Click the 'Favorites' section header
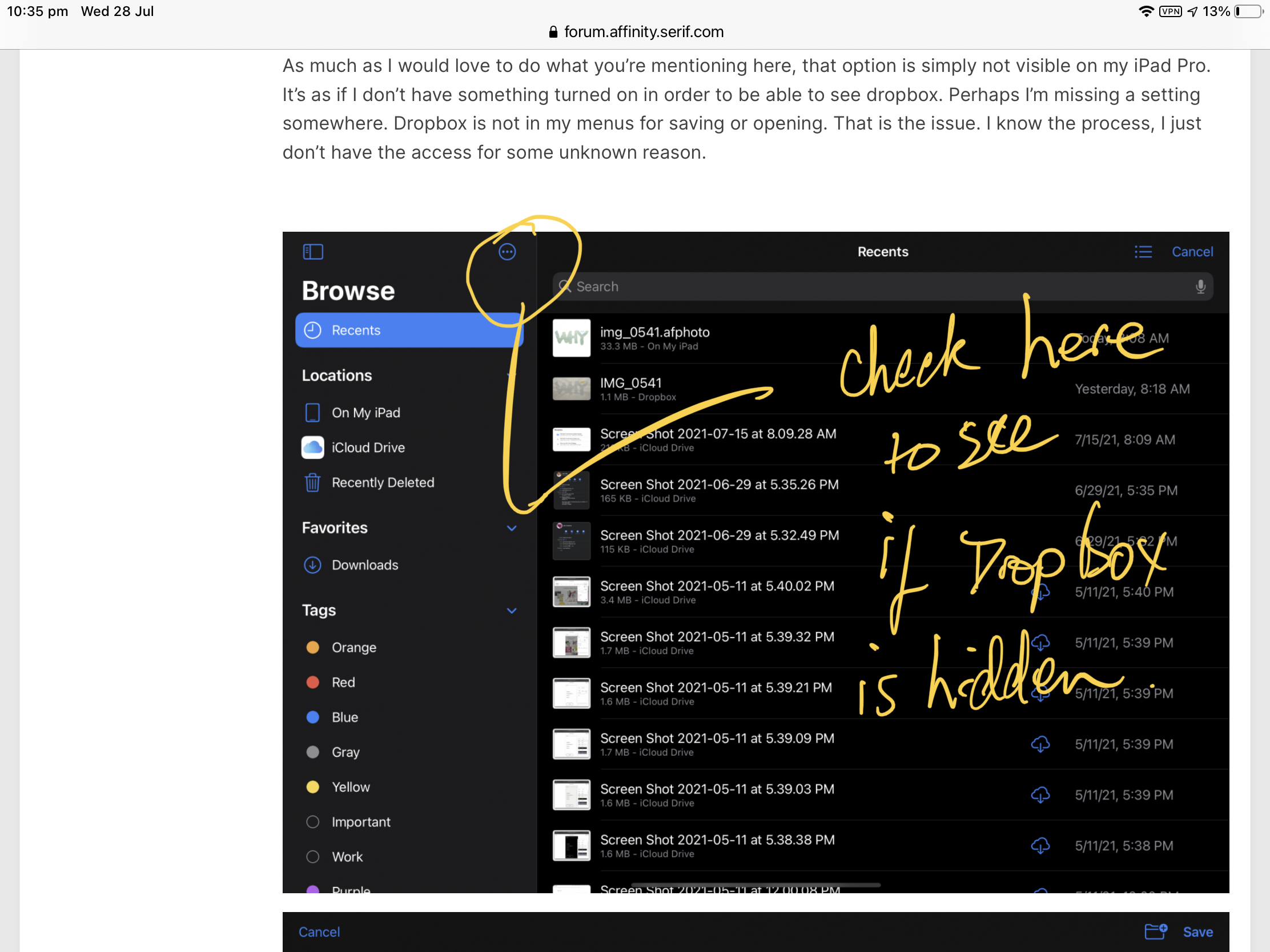The height and width of the screenshot is (952, 1270). click(334, 527)
